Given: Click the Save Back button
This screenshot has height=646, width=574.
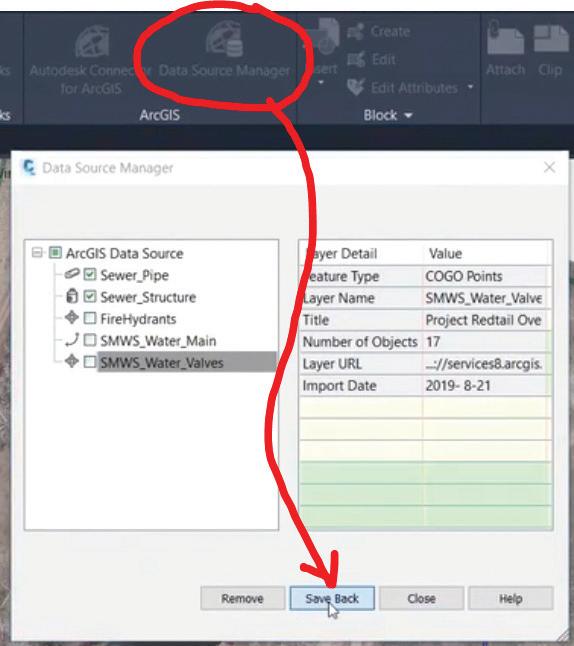Looking at the screenshot, I should tap(332, 598).
